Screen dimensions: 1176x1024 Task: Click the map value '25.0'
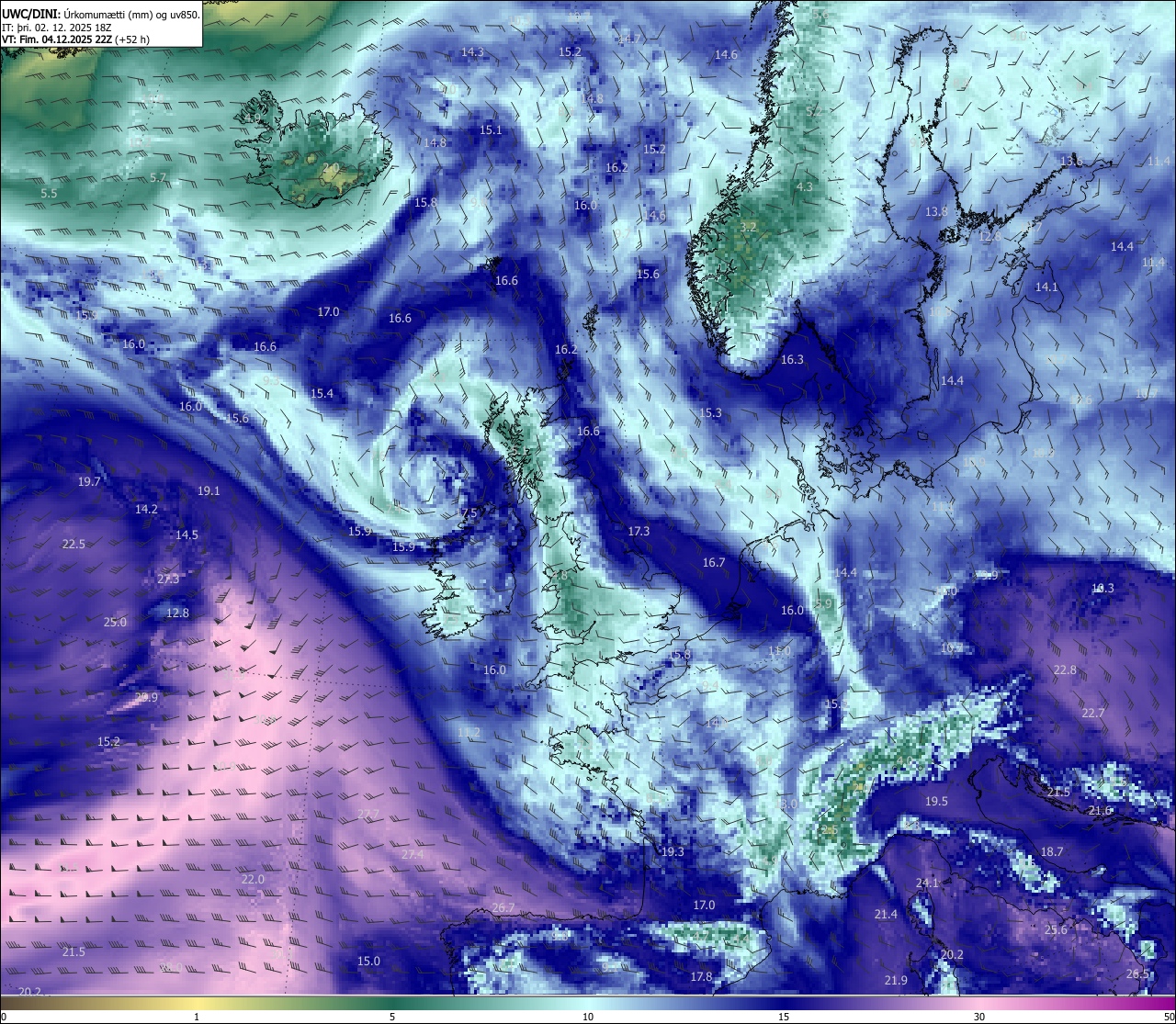(x=115, y=623)
